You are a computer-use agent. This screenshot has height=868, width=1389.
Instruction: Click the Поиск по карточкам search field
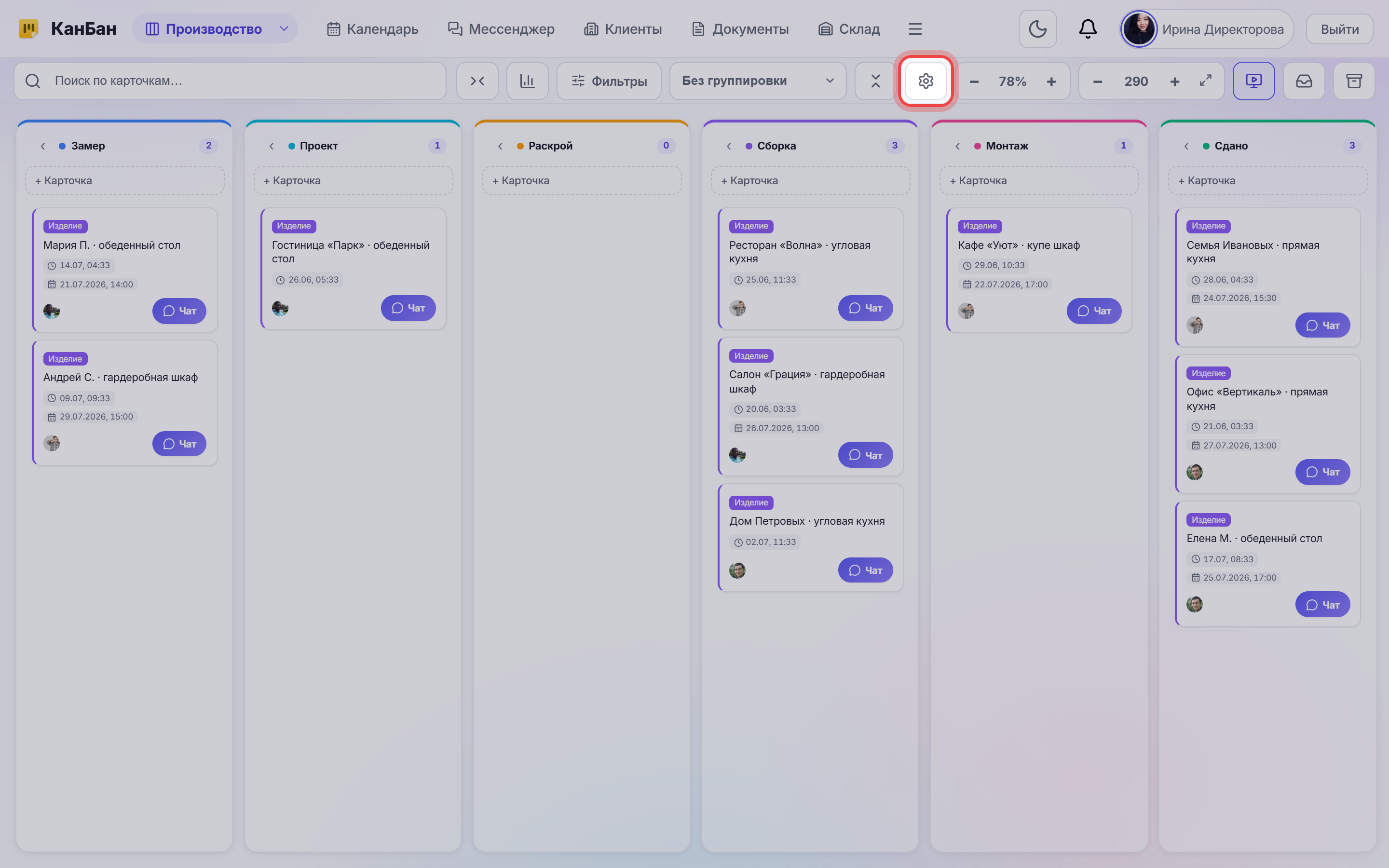[x=230, y=81]
